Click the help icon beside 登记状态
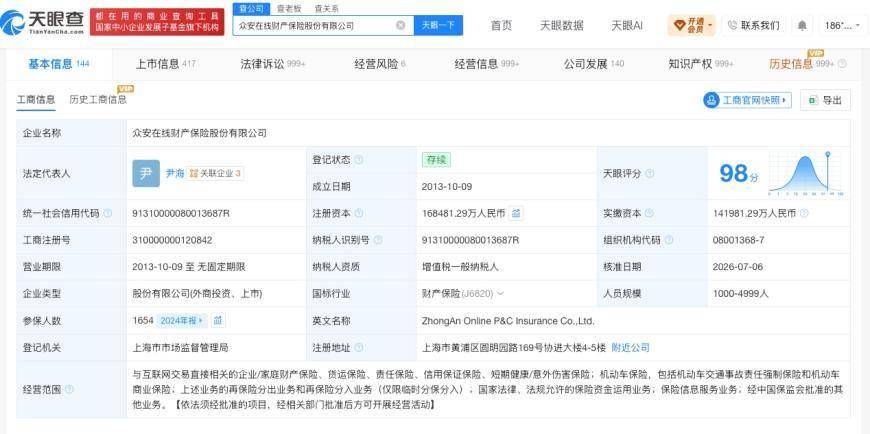The height and width of the screenshot is (434, 870). pos(359,160)
